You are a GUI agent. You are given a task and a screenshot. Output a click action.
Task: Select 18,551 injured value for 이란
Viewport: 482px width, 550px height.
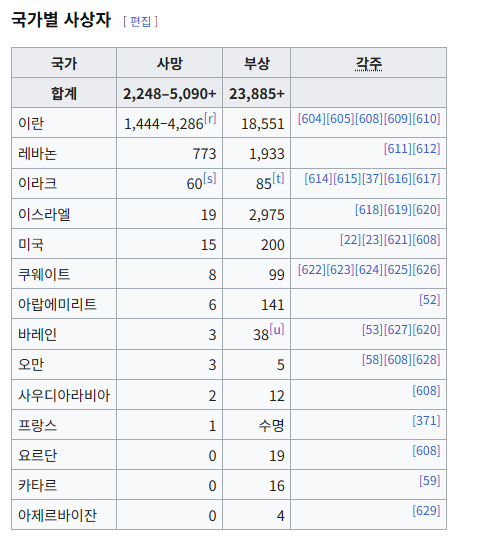click(263, 124)
